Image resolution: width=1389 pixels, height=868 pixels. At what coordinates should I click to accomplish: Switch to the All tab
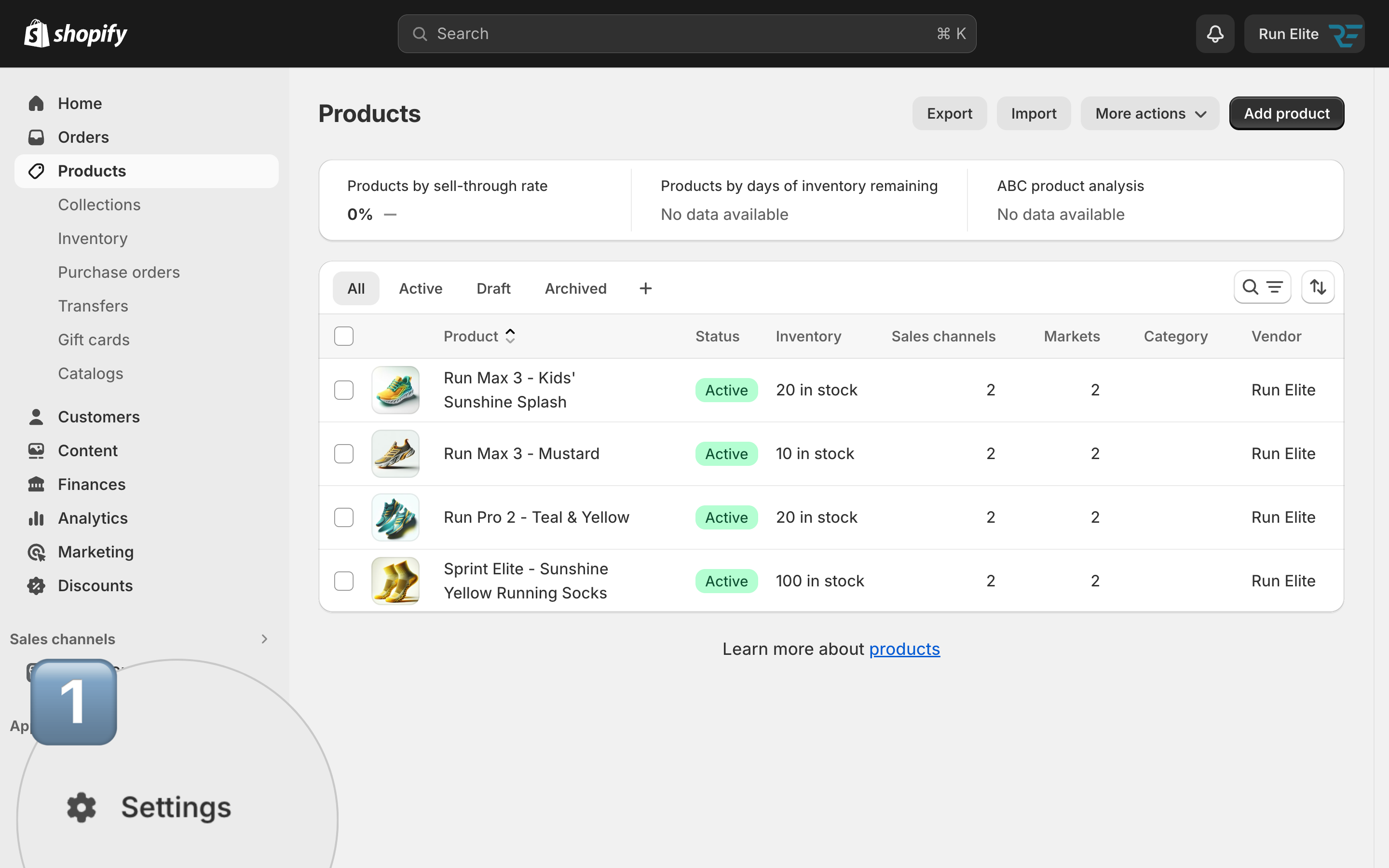pyautogui.click(x=356, y=288)
